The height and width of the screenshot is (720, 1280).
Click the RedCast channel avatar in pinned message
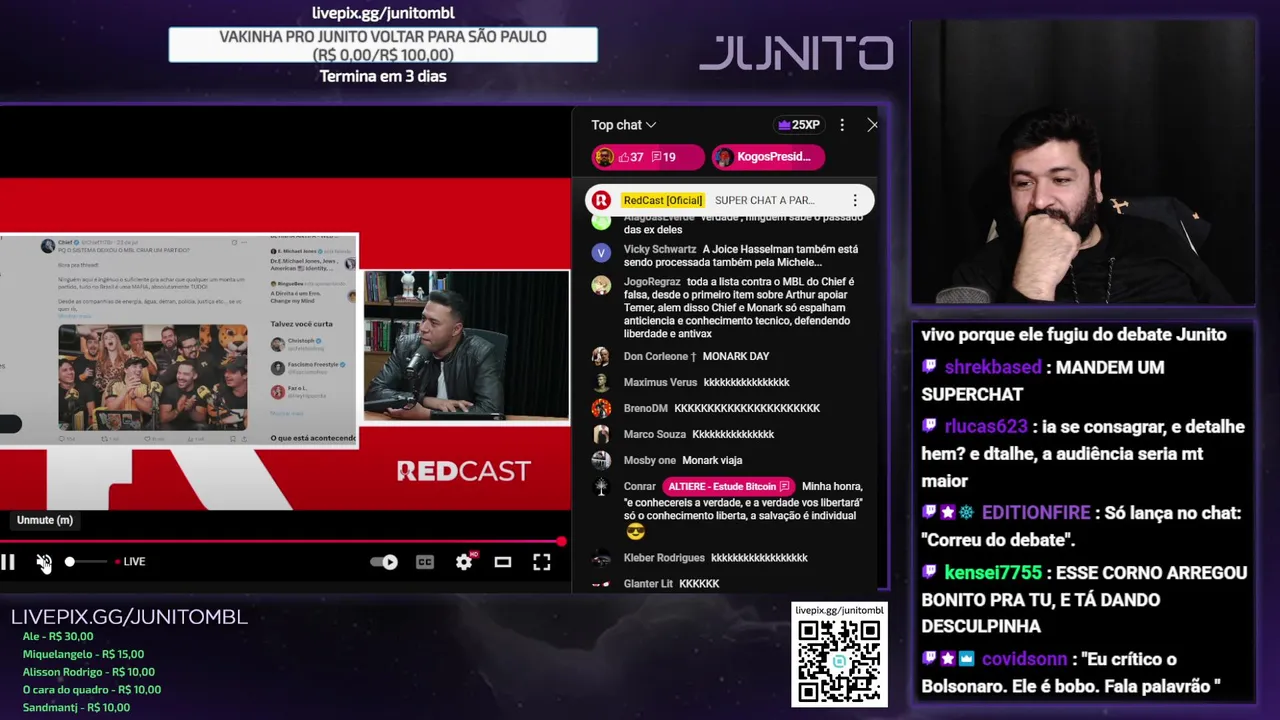coord(601,200)
